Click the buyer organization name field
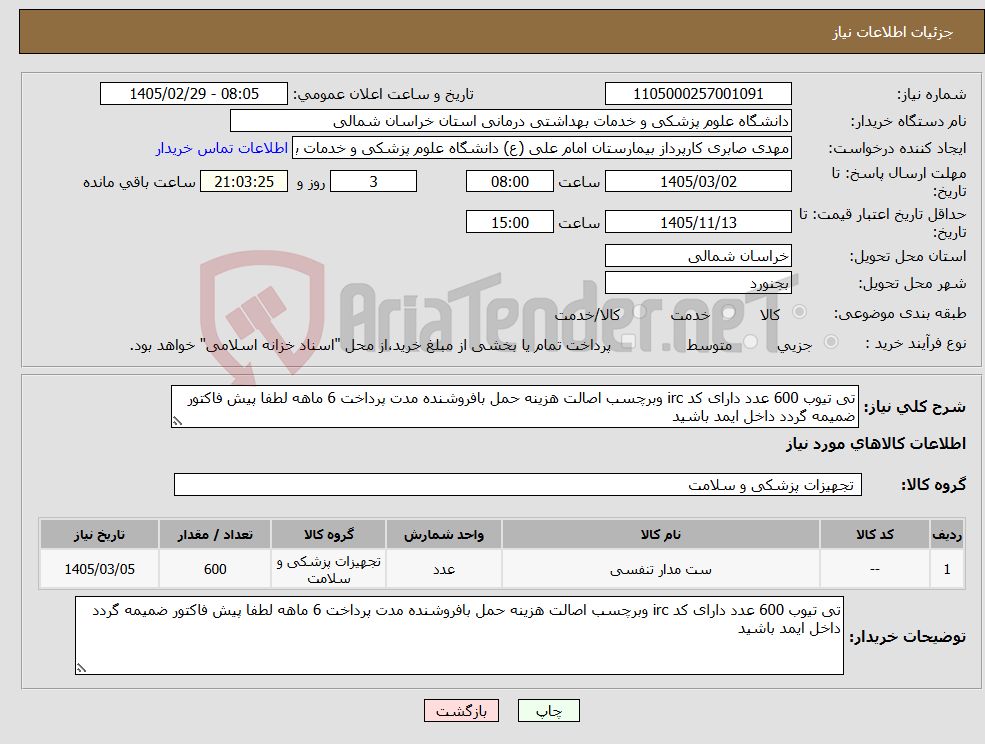This screenshot has width=985, height=744. 511,121
